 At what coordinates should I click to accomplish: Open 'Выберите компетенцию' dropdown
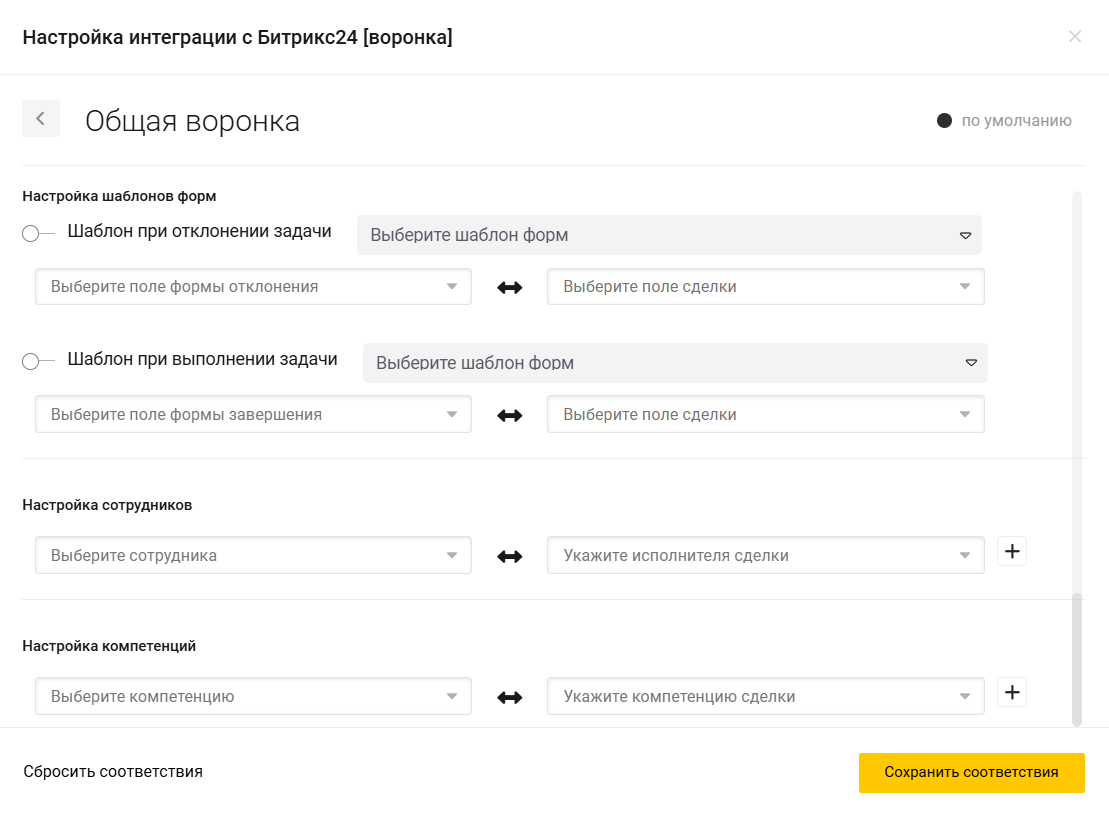[x=253, y=696]
